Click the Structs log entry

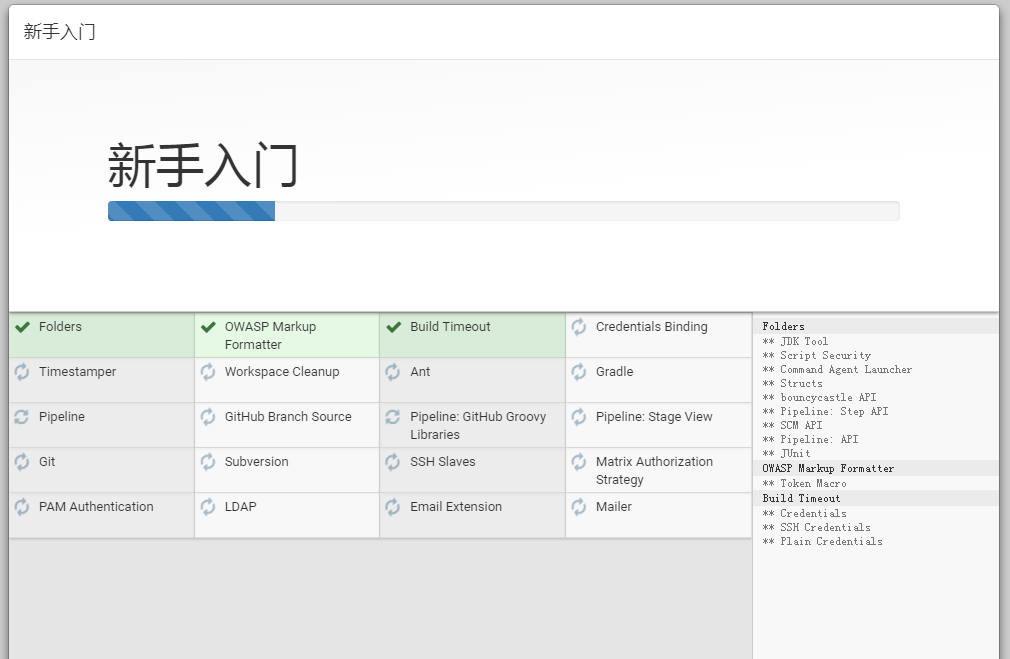tap(792, 383)
